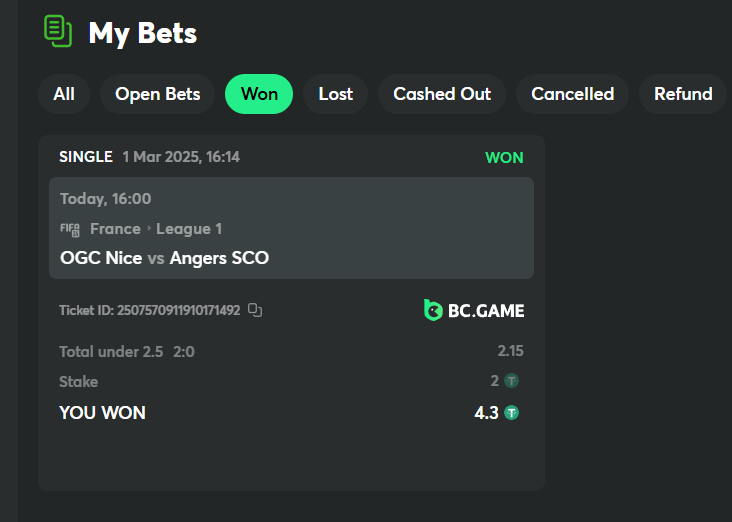Click the Tether coin icon beside winnings
This screenshot has width=732, height=522.
pos(511,412)
